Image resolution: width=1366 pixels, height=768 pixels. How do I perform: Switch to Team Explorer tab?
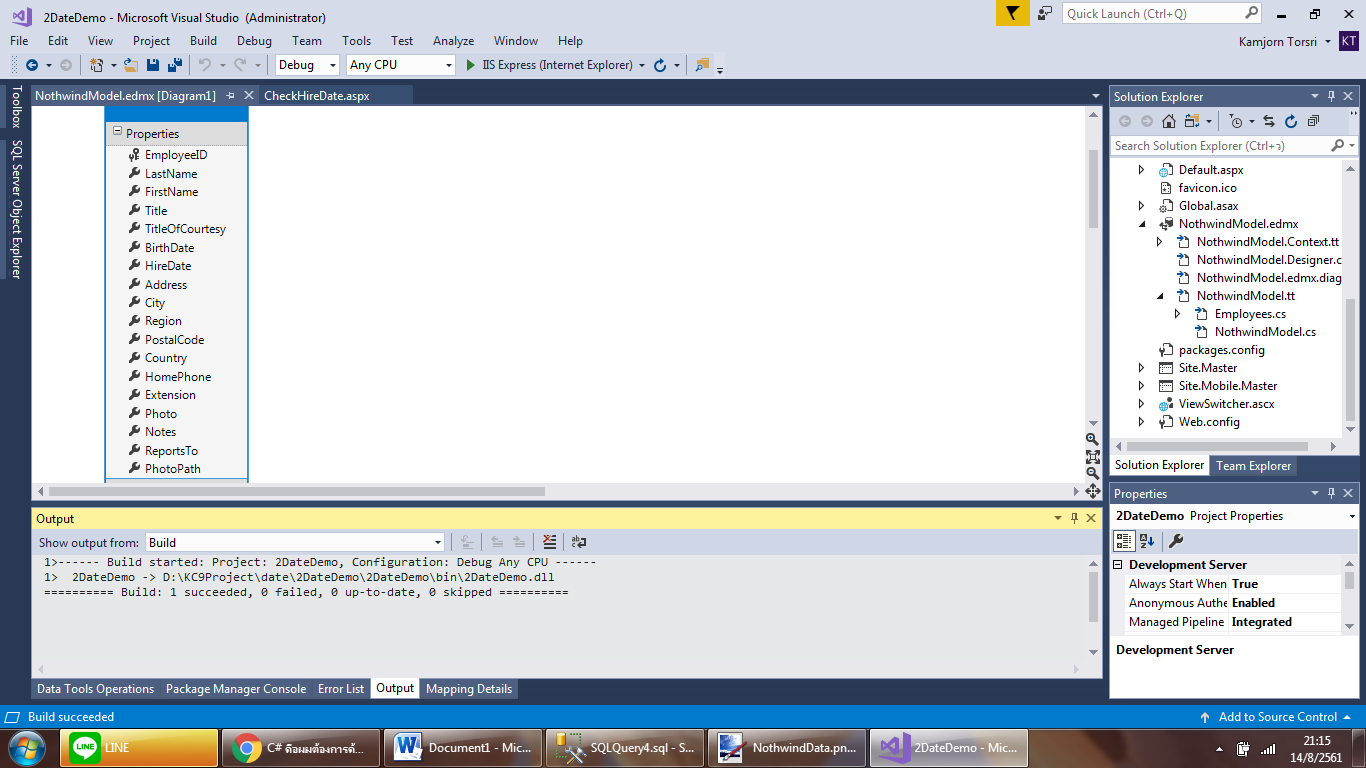point(1254,465)
